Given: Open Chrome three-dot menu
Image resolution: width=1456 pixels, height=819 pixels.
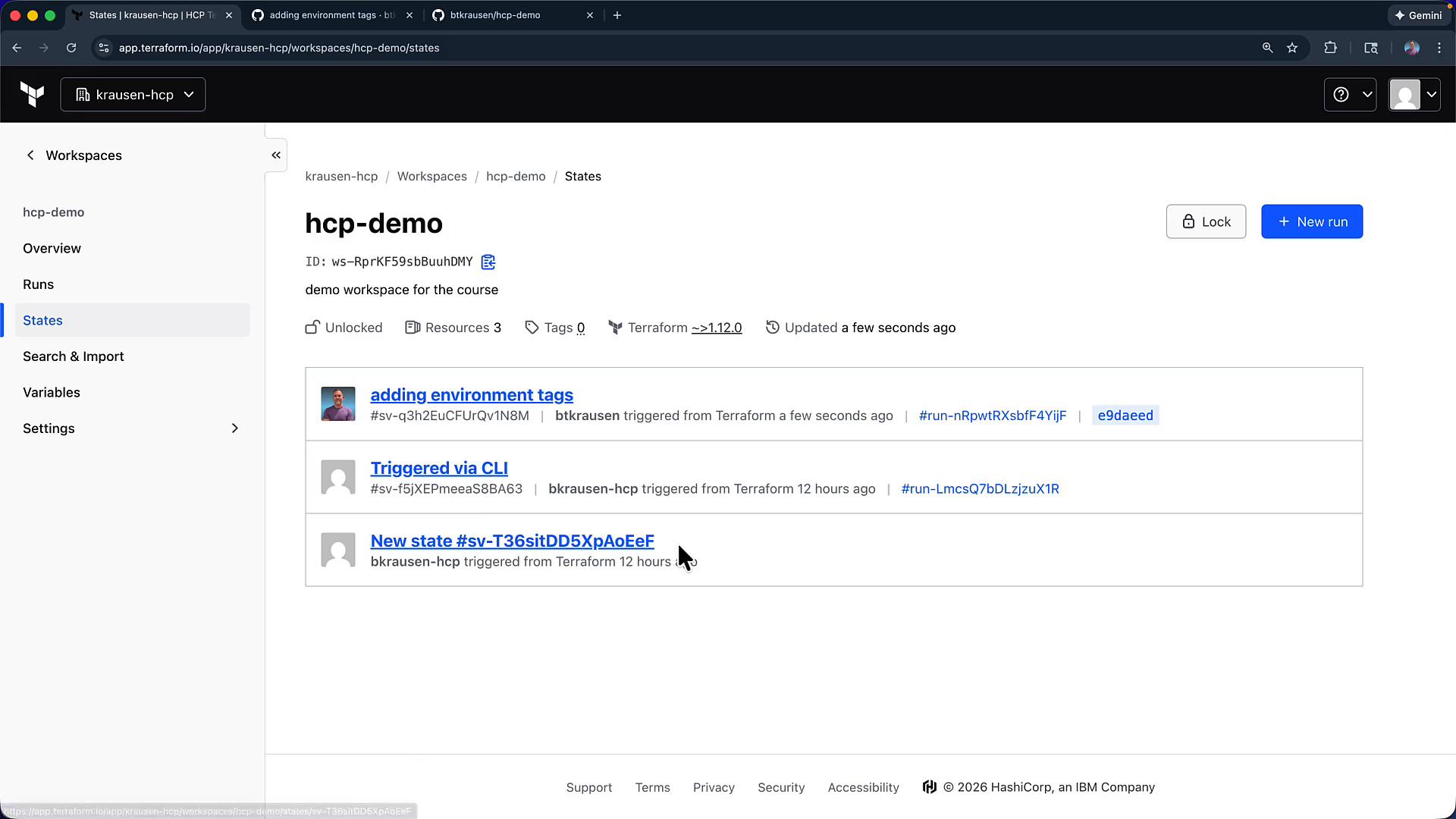Looking at the screenshot, I should (1439, 48).
